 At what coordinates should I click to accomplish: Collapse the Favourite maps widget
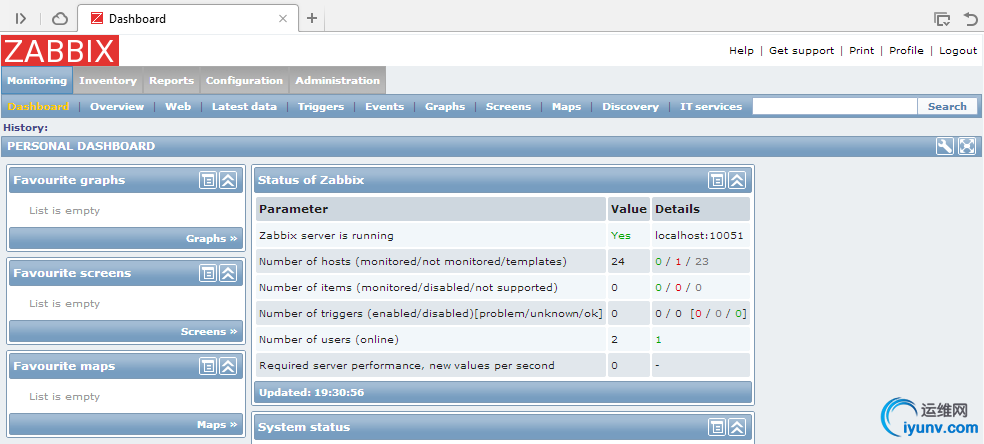(x=228, y=366)
